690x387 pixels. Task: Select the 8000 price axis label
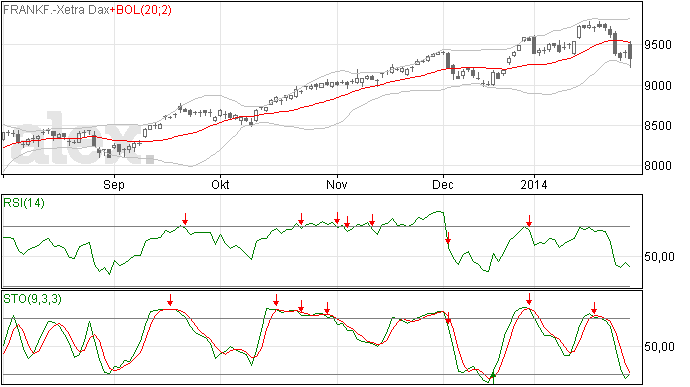coord(658,166)
